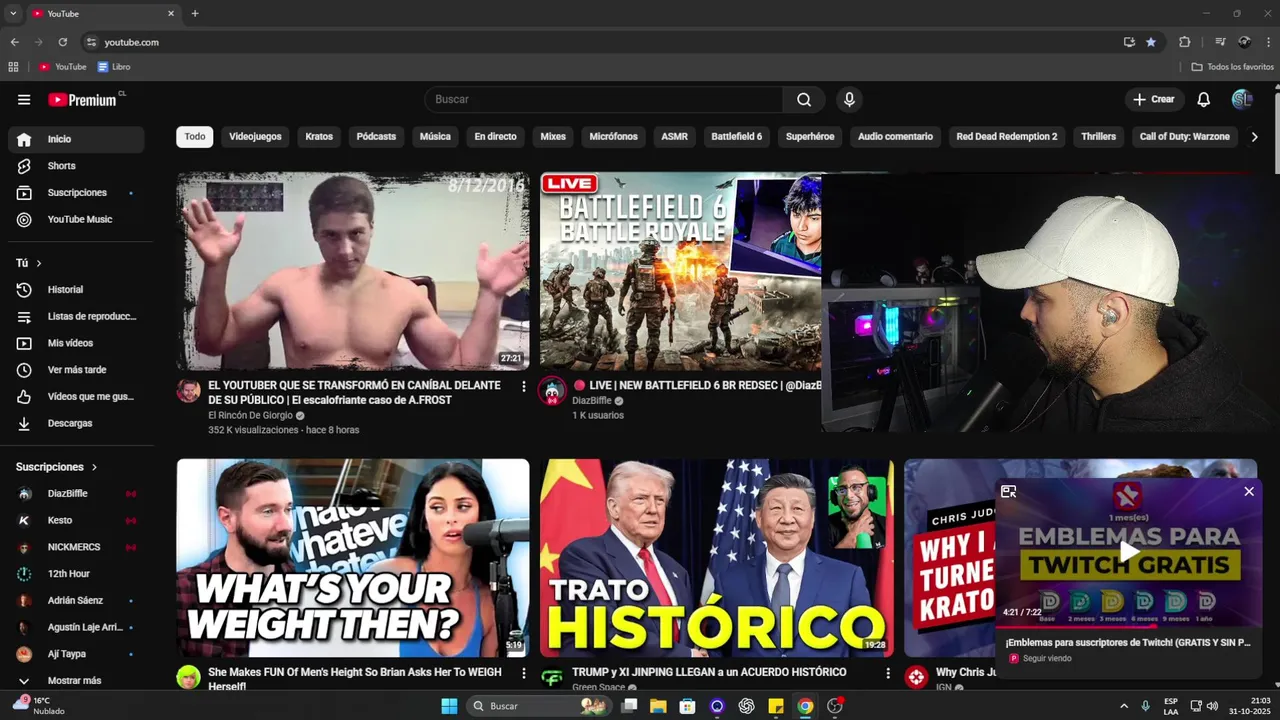Open DiazBiffle subscription channel
Viewport: 1280px width, 720px height.
pos(76,493)
